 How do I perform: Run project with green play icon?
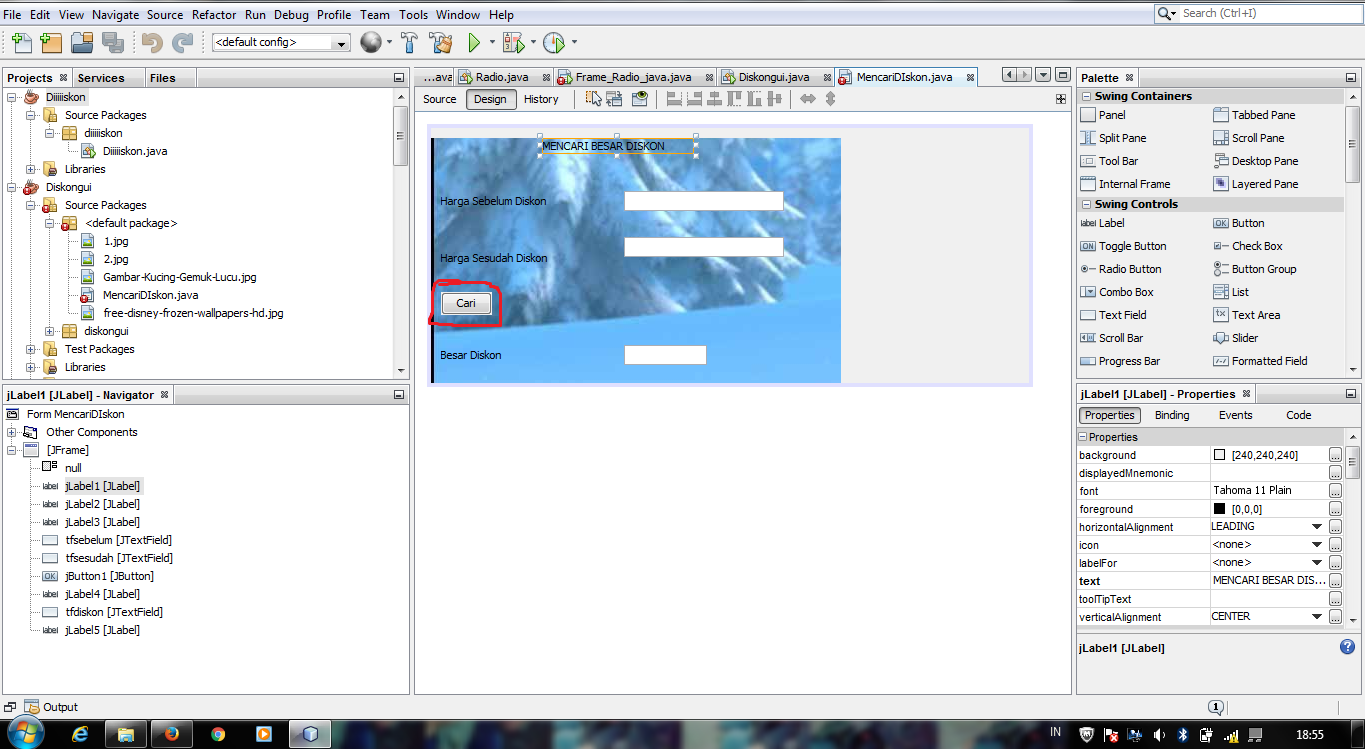[474, 42]
